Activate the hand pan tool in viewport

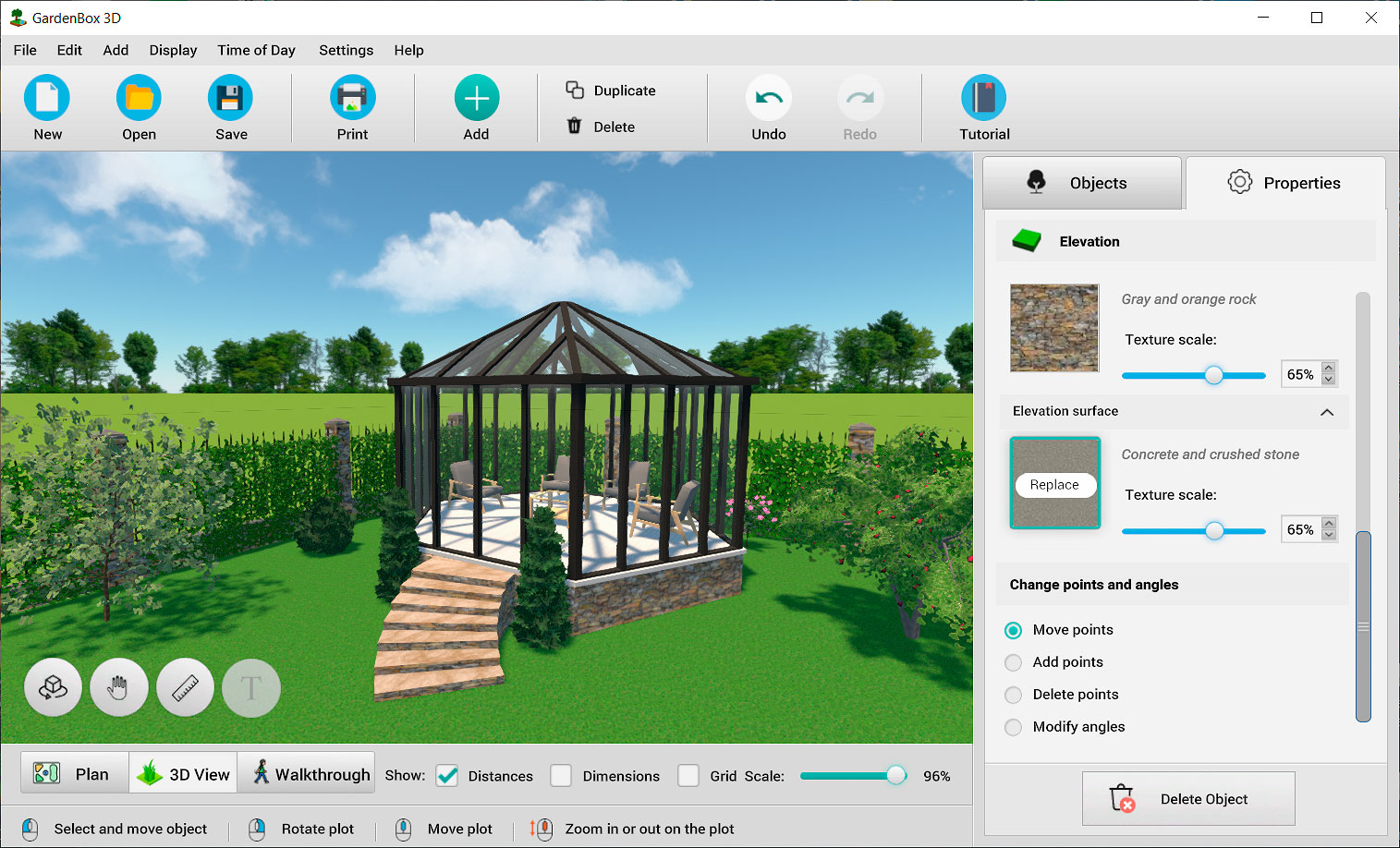(x=119, y=688)
